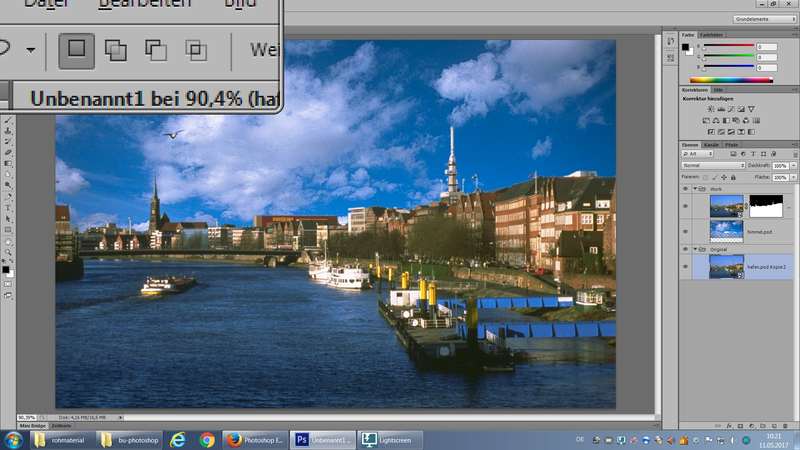Launch Internet Explorer from the taskbar

(x=179, y=440)
